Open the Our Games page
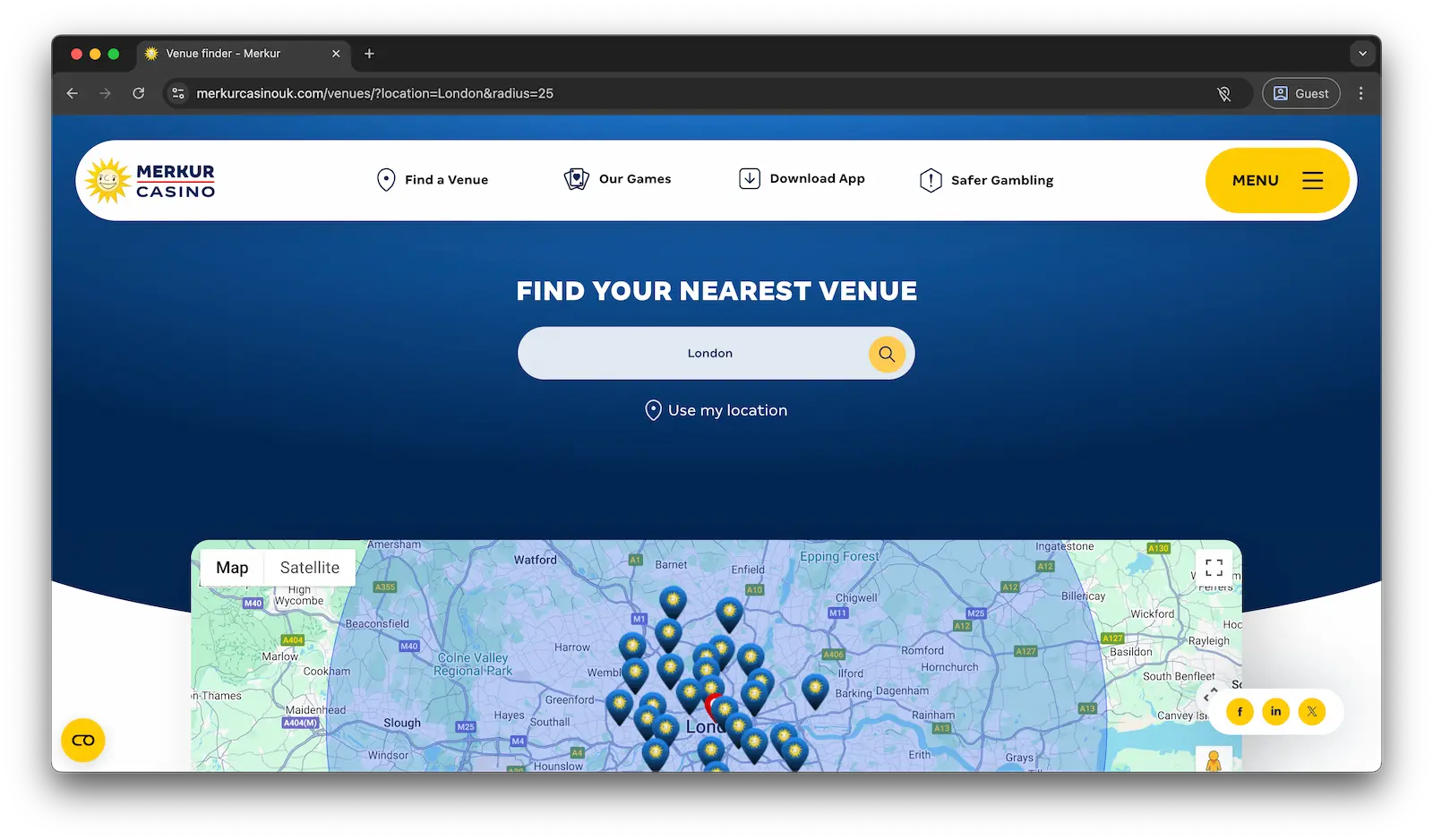The image size is (1433, 840). 617,179
